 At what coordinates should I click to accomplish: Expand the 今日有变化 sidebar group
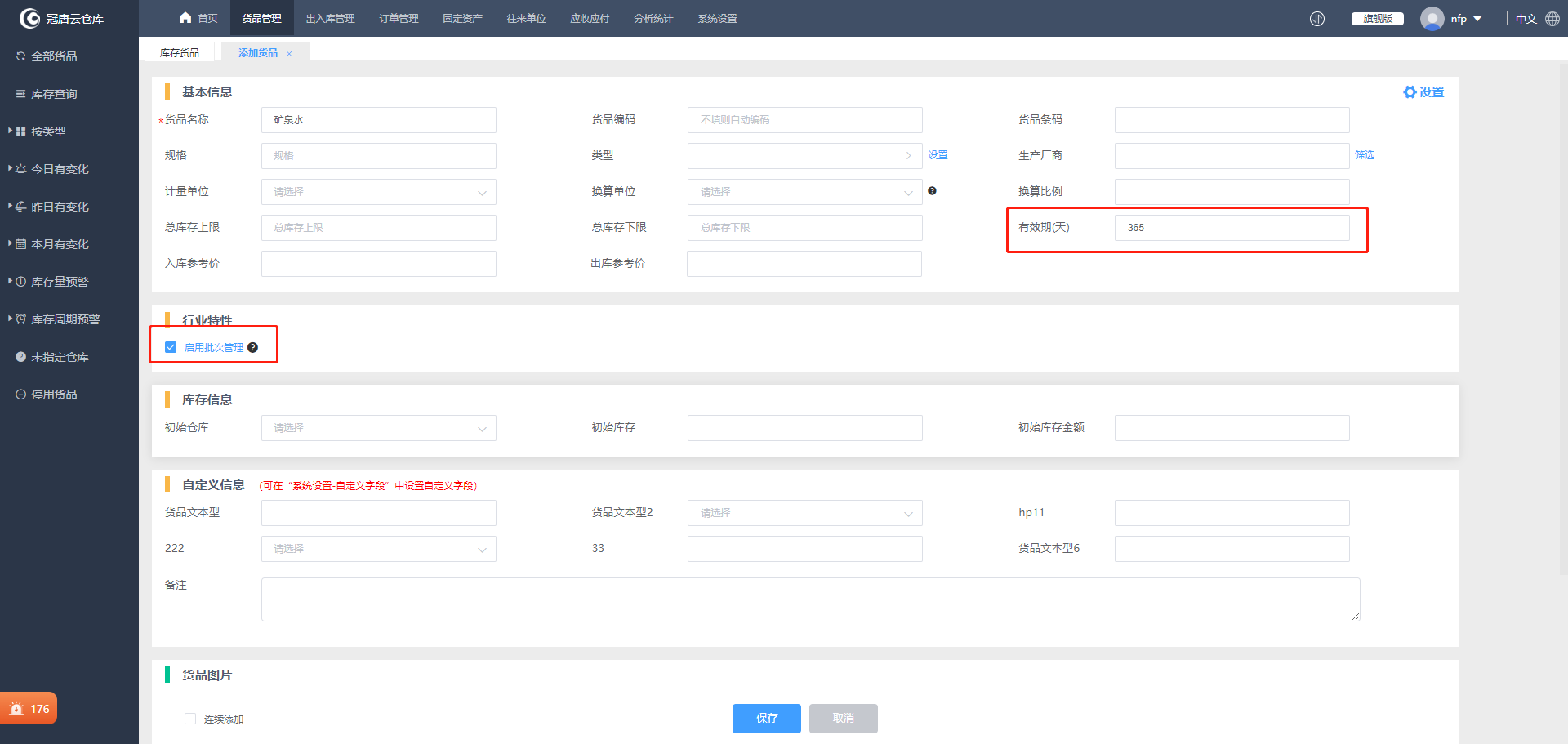point(10,168)
